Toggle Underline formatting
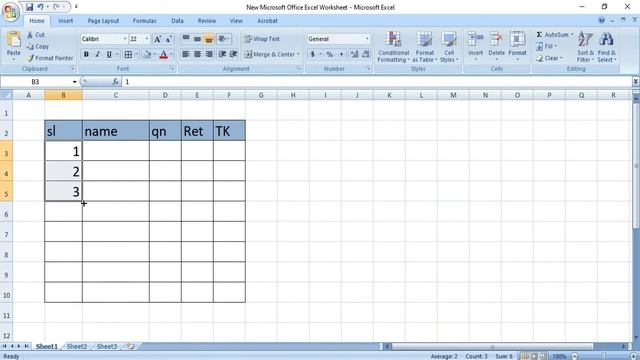 click(x=109, y=54)
